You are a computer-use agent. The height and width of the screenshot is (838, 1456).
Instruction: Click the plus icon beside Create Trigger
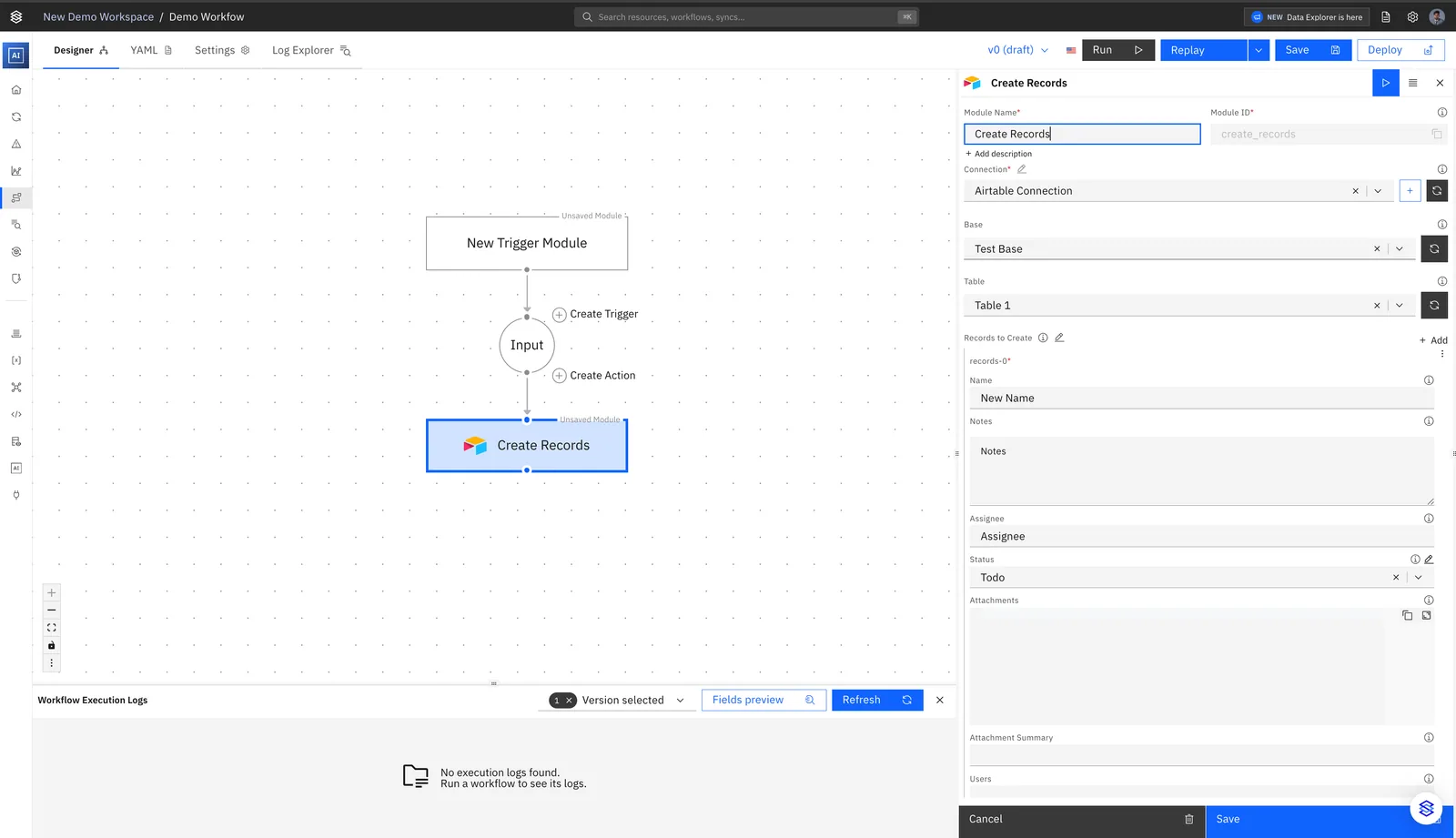point(560,315)
